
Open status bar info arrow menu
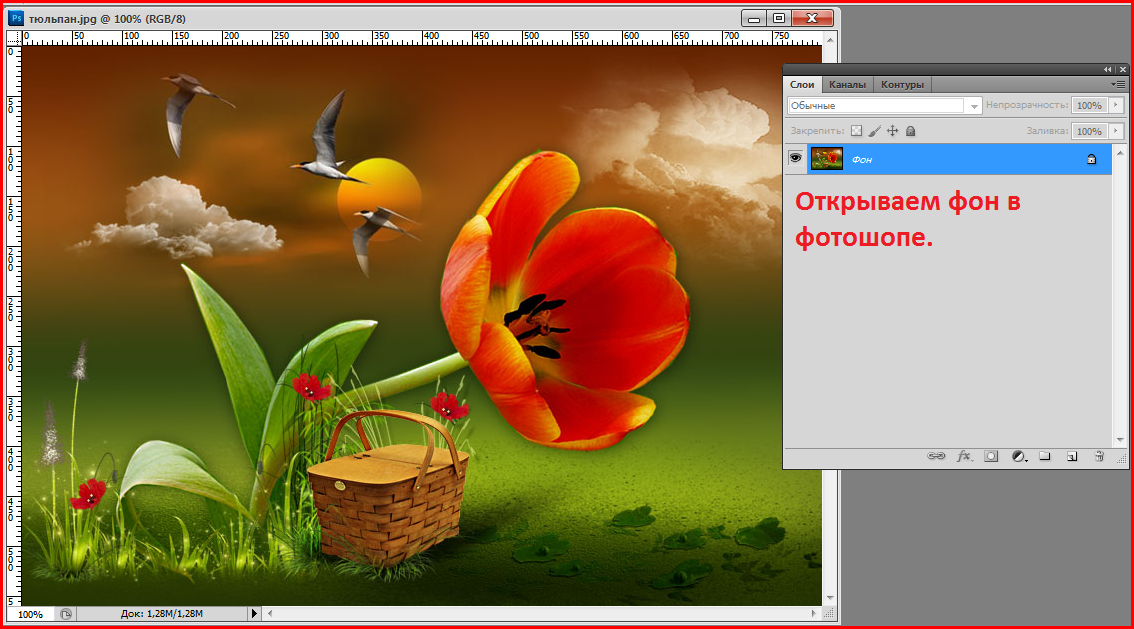[254, 614]
